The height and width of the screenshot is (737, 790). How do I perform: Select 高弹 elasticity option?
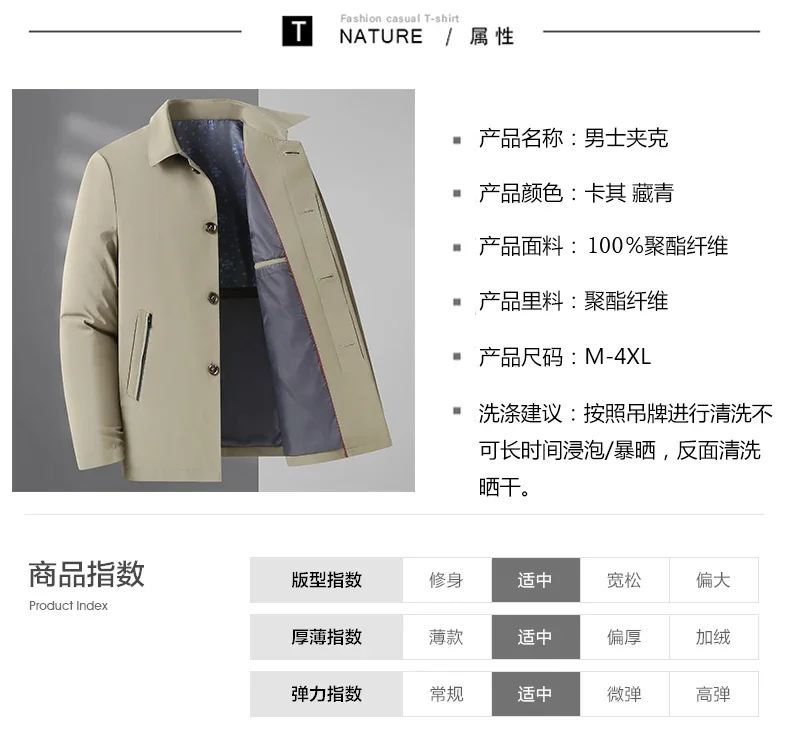click(713, 694)
